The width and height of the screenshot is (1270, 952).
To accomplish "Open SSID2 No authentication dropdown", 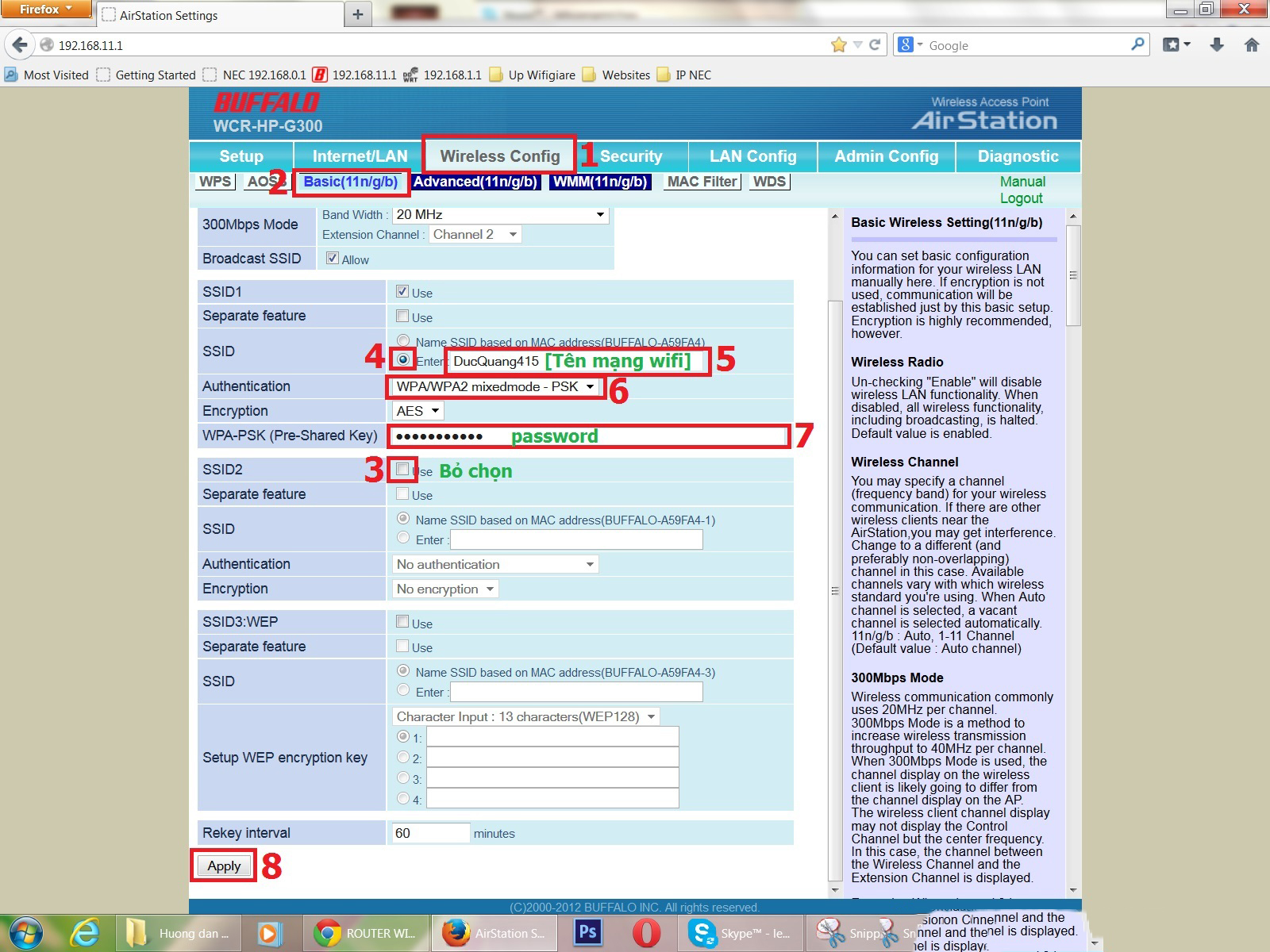I will point(495,564).
